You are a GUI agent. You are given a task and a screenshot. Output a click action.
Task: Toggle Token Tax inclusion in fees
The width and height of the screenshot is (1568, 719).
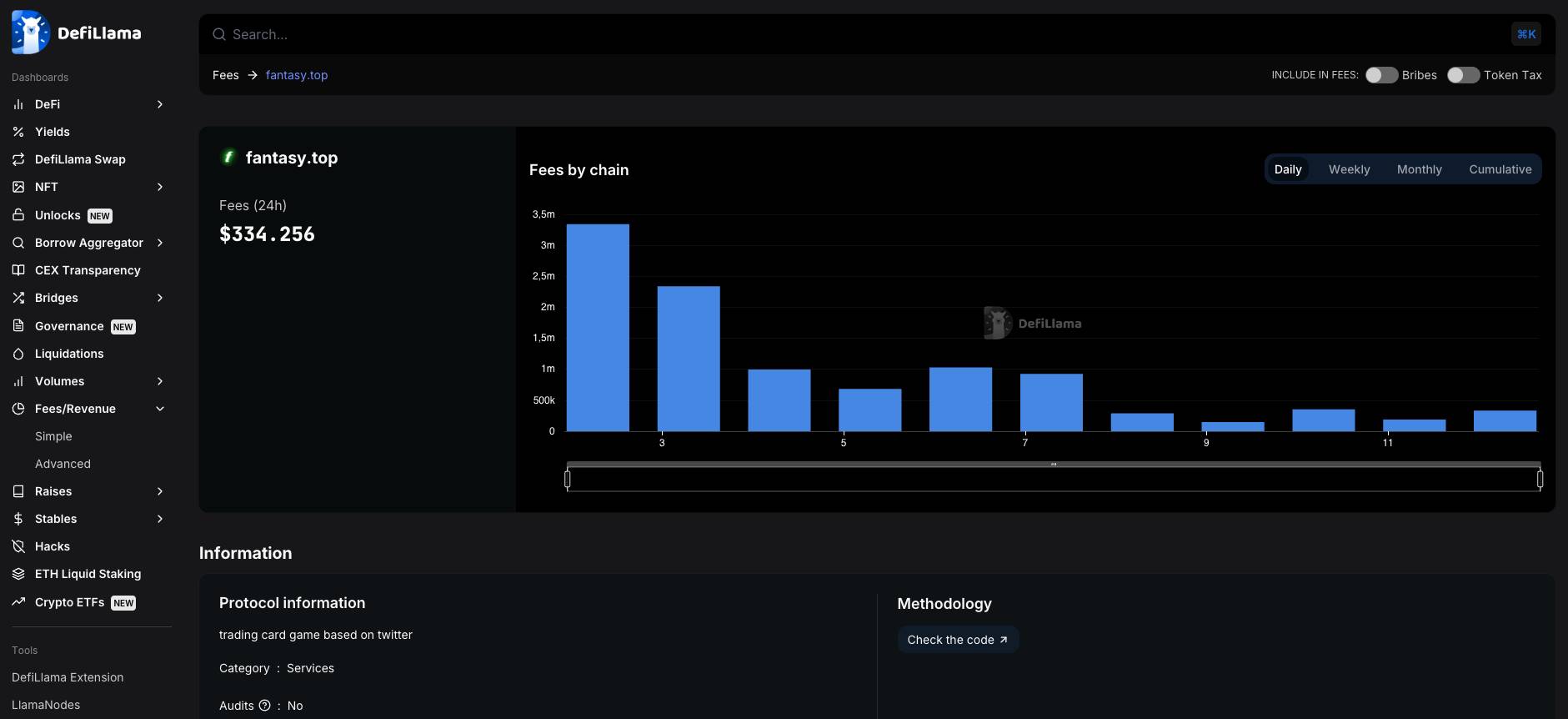point(1463,75)
